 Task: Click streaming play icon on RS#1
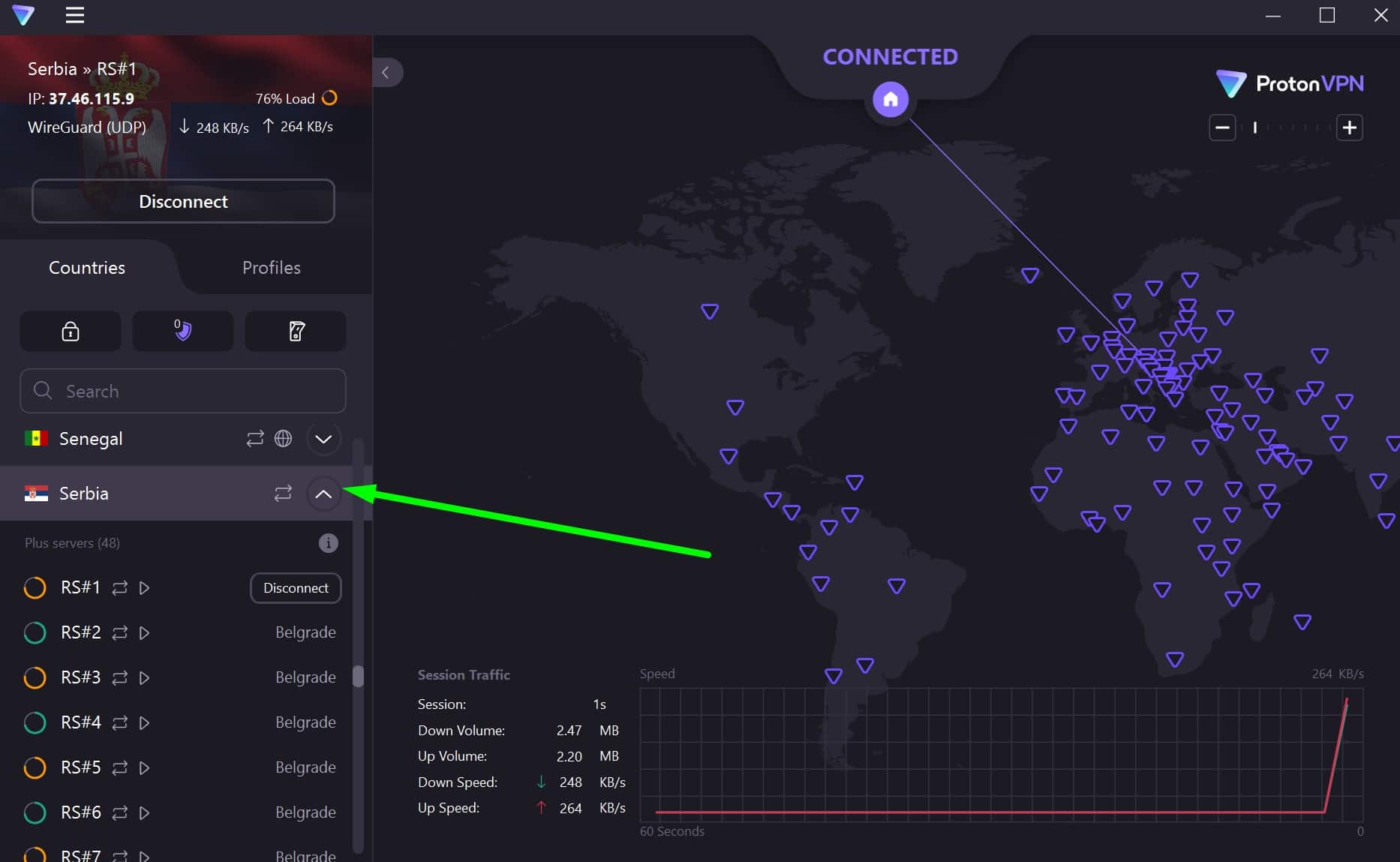(145, 588)
